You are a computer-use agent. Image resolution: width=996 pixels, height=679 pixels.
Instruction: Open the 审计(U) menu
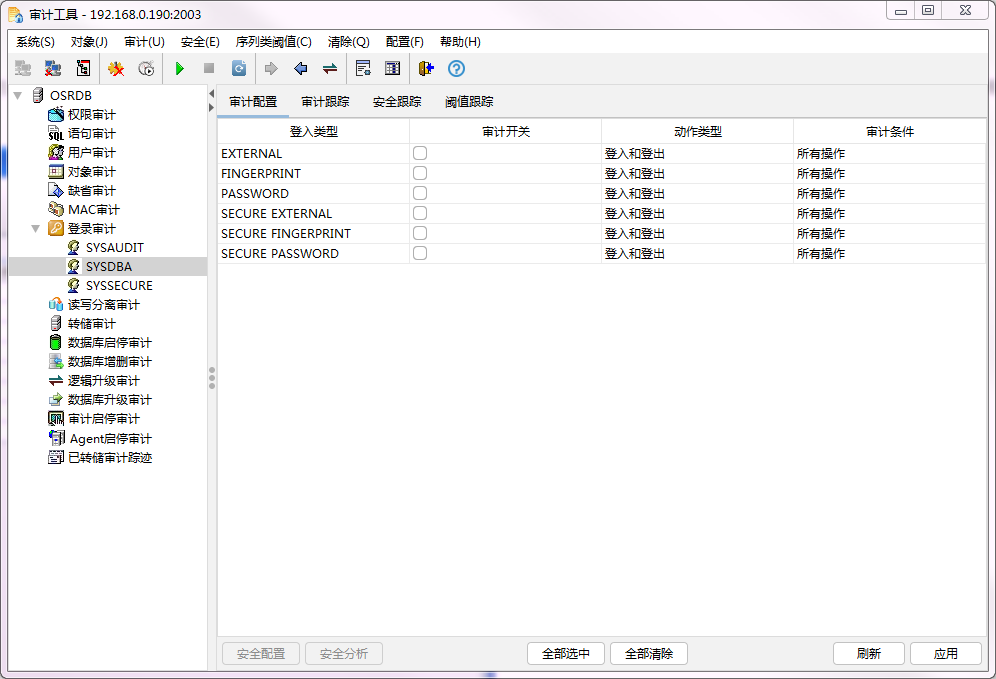coord(143,42)
